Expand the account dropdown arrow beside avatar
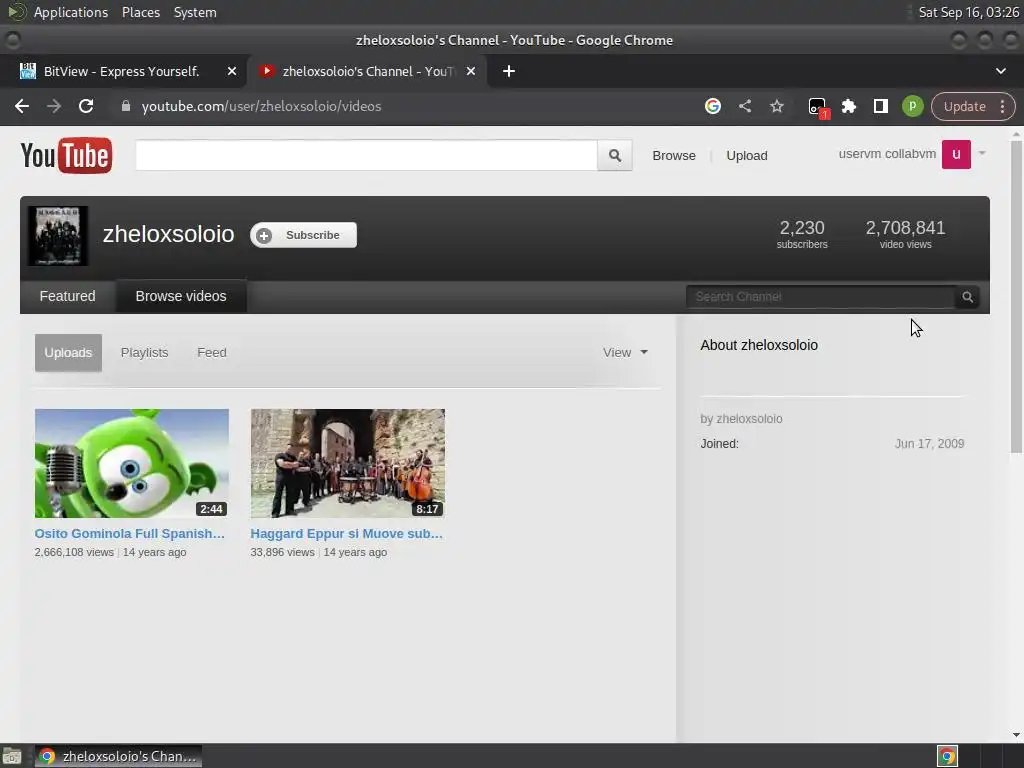 982,153
